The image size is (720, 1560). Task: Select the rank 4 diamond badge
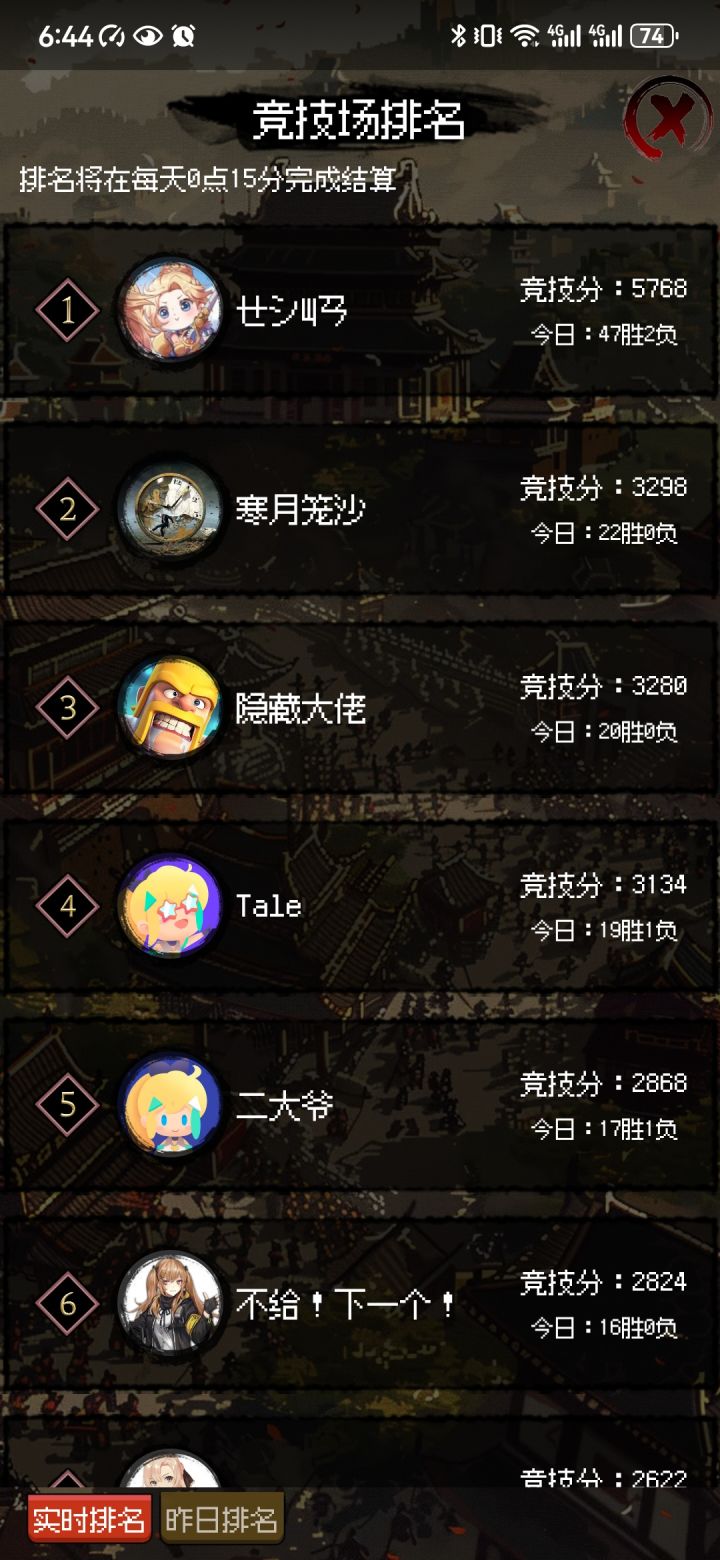67,906
